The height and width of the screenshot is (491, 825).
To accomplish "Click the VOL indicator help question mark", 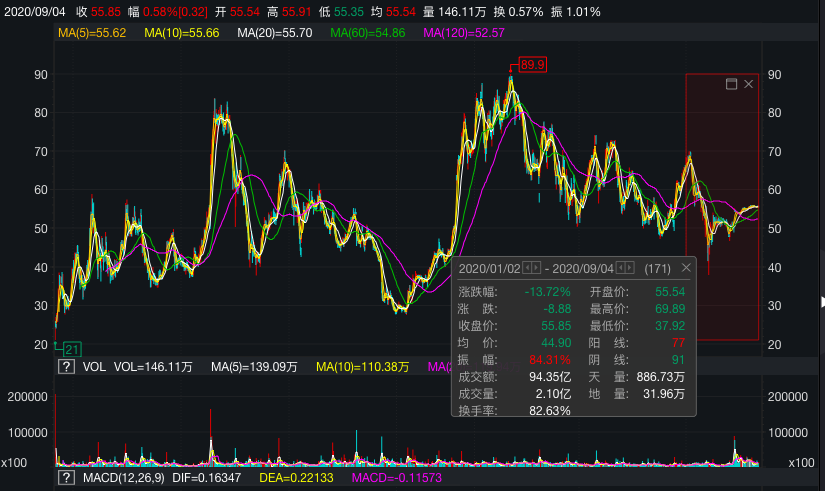I will click(x=67, y=367).
